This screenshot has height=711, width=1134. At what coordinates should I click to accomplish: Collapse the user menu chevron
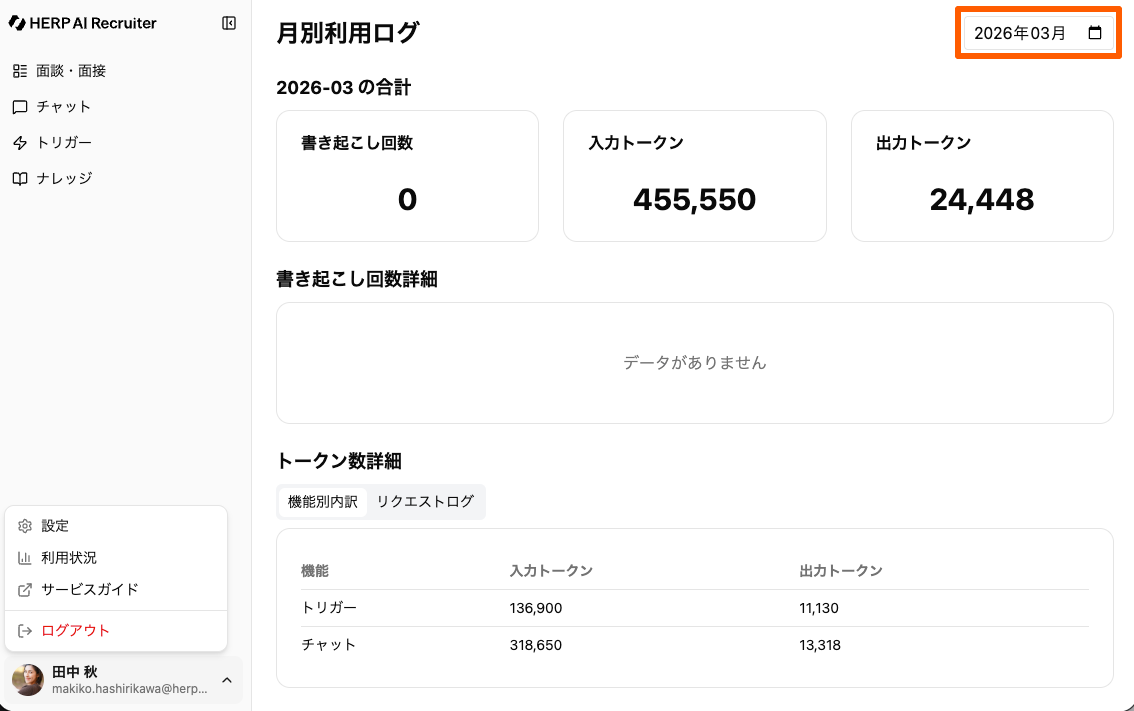[x=227, y=680]
